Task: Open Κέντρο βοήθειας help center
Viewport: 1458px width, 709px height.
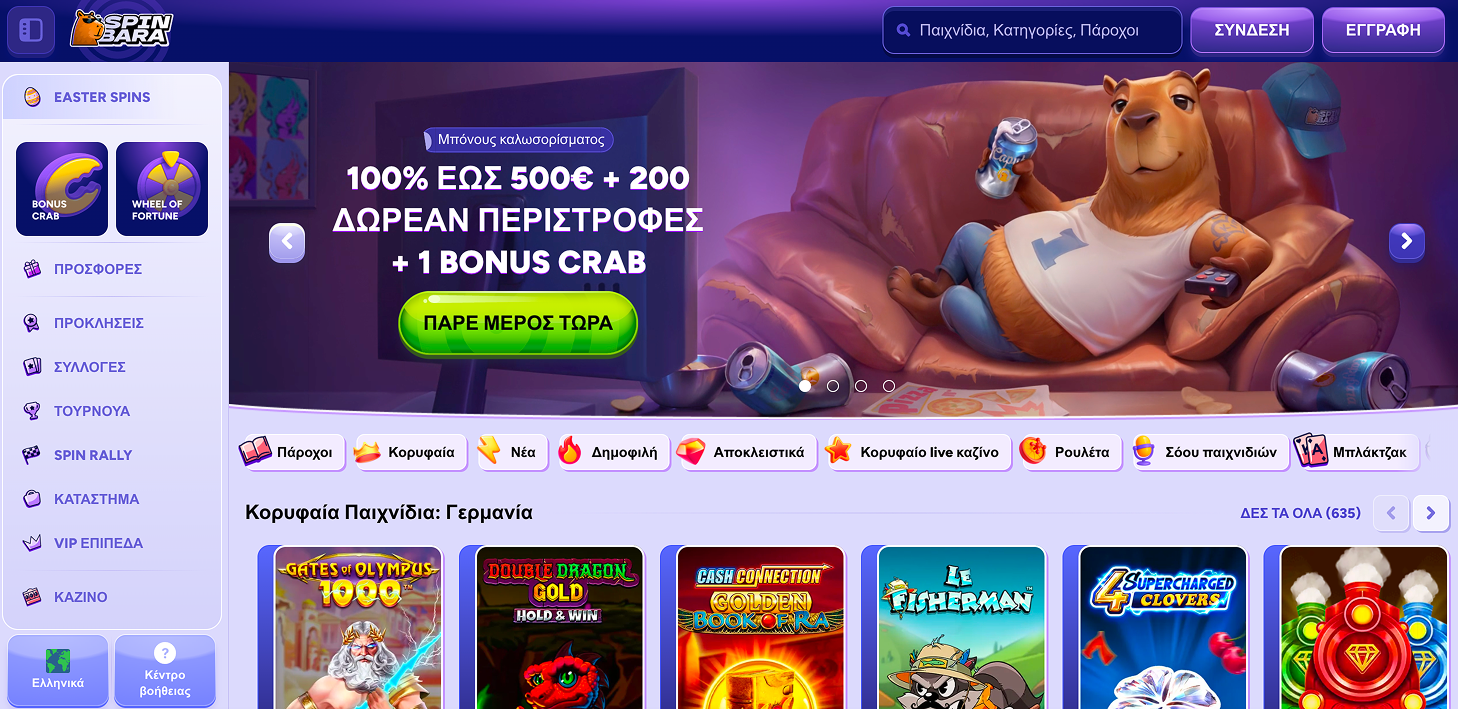Action: pos(165,671)
